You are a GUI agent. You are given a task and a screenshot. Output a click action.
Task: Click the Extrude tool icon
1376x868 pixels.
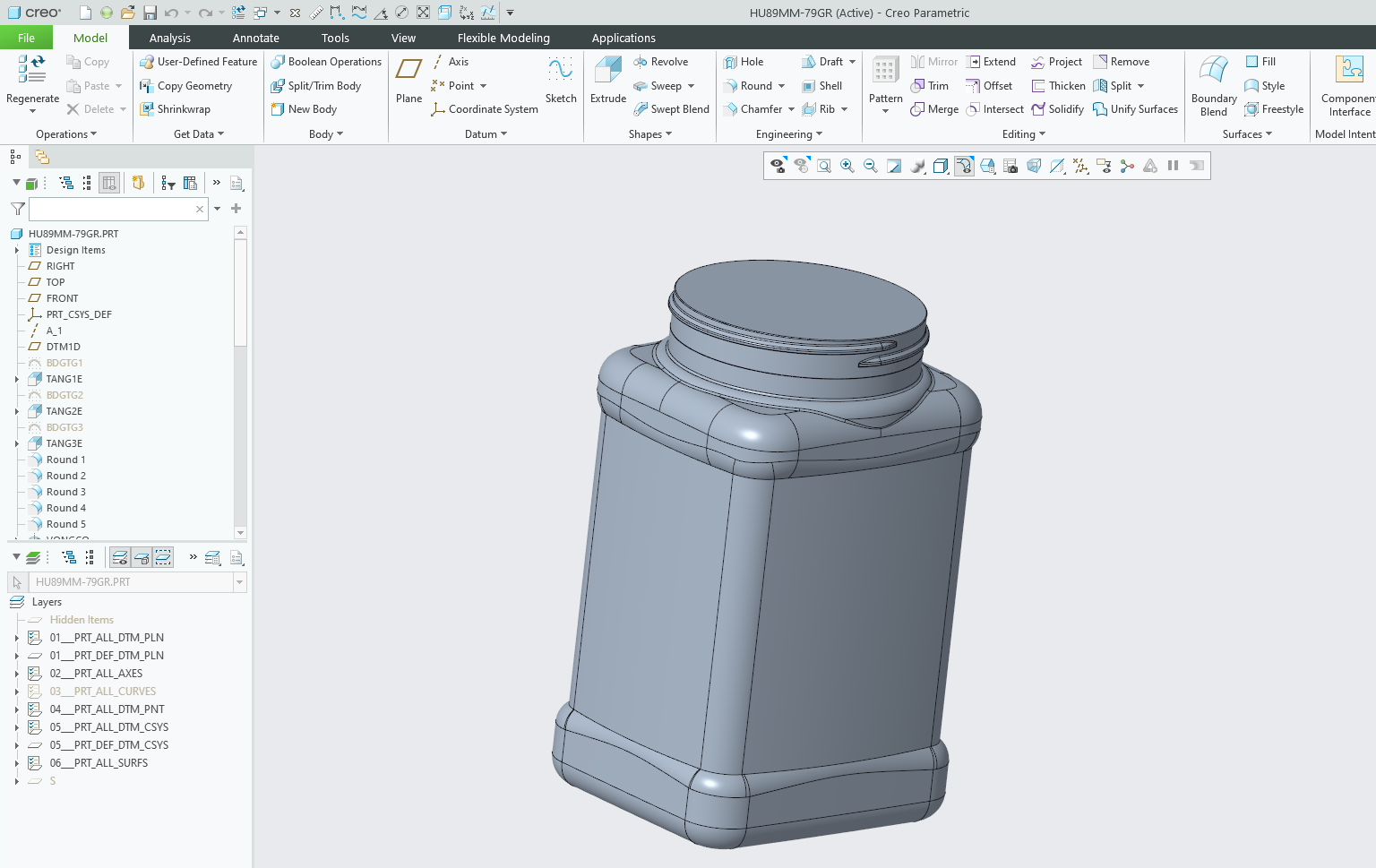point(607,71)
